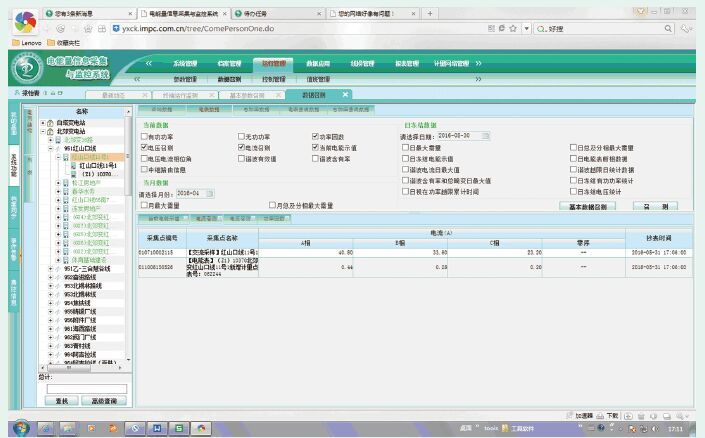
Task: Open the 系统管理 menu
Action: tap(186, 63)
